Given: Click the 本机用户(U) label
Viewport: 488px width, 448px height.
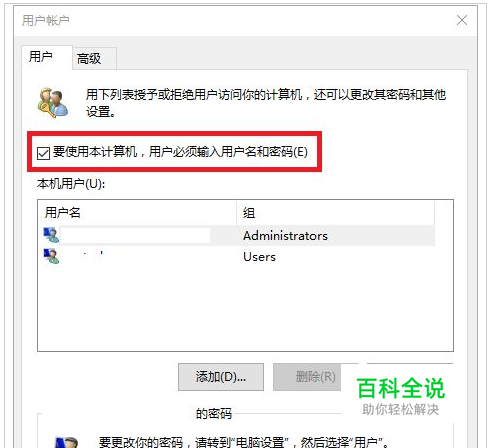Looking at the screenshot, I should (71, 184).
